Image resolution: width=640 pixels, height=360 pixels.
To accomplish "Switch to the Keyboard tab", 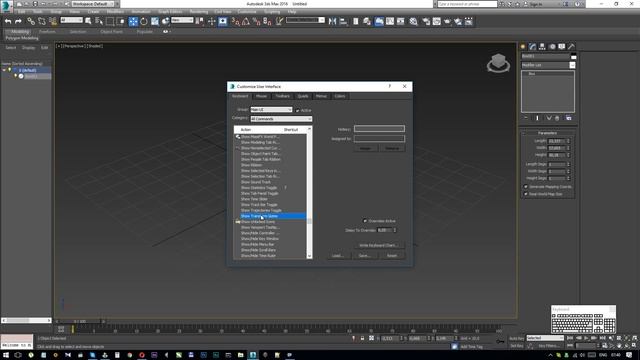I will pos(240,96).
